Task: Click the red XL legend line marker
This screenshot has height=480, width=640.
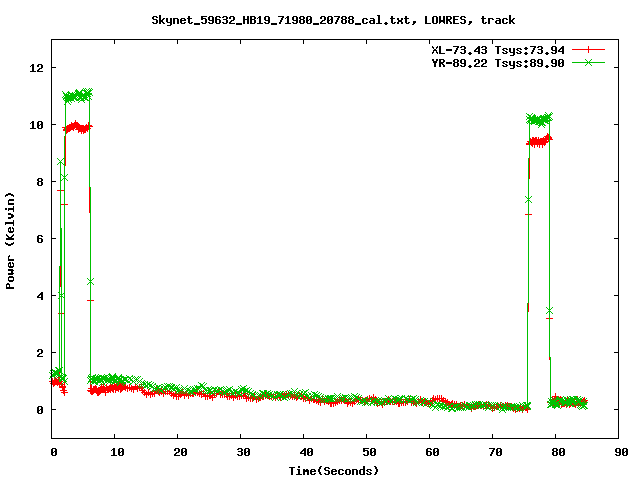Action: 588,50
